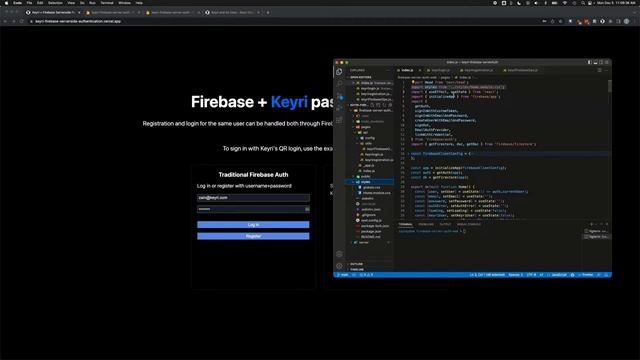
Task: Open a new browser tab with the plus
Action: click(268, 13)
